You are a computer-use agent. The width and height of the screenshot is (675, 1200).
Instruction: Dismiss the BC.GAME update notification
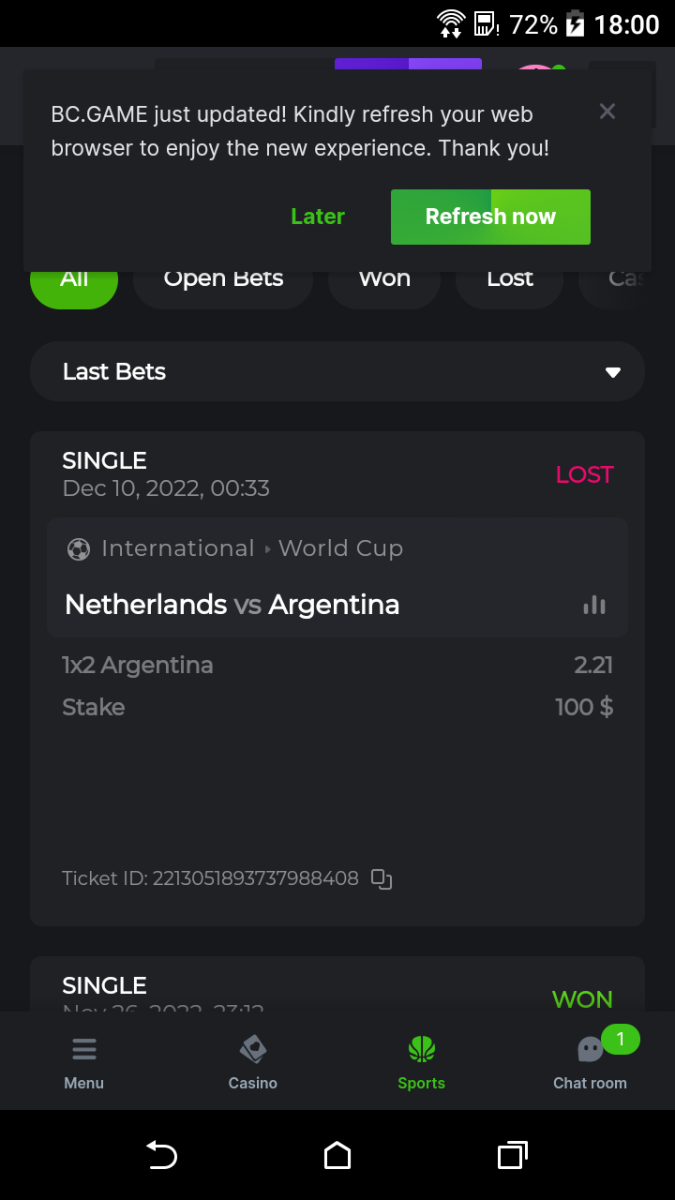(607, 112)
